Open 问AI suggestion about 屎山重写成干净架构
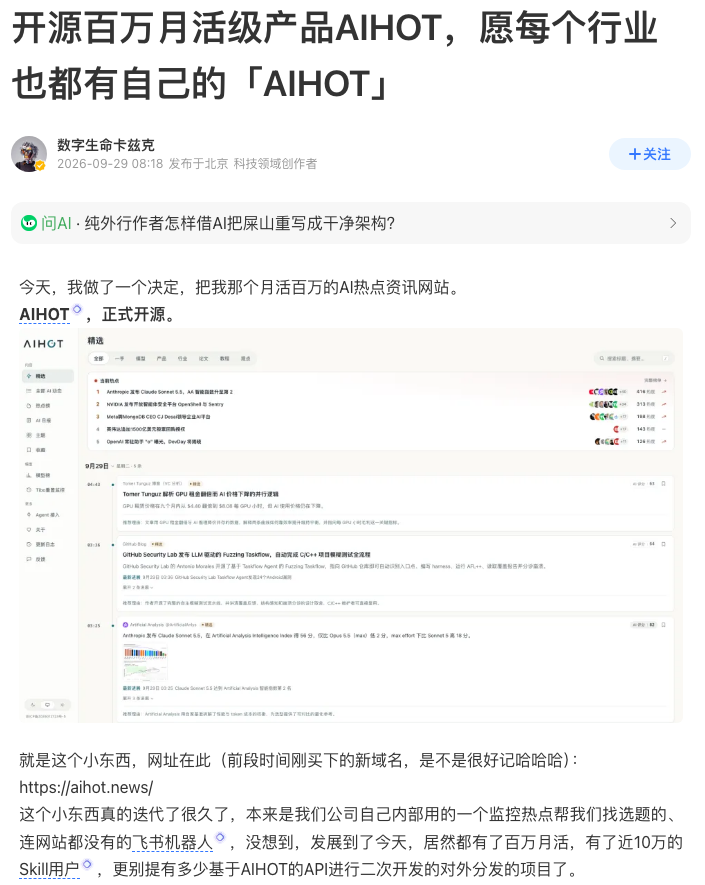Screen dimensions: 705x885 point(239,224)
